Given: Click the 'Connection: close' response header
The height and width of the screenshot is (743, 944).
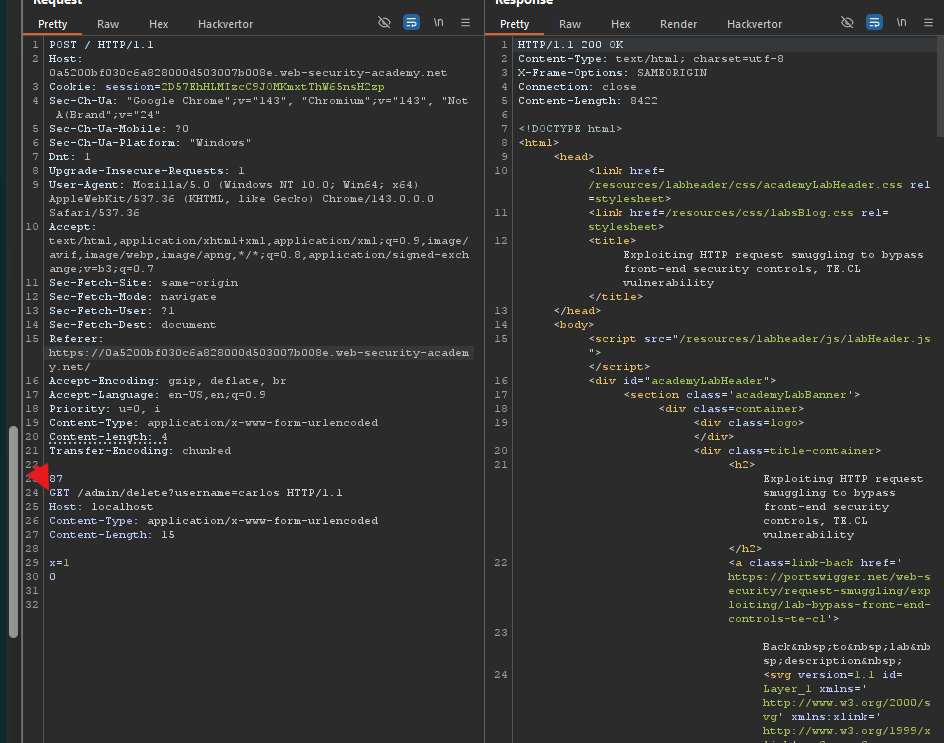Looking at the screenshot, I should coord(577,87).
